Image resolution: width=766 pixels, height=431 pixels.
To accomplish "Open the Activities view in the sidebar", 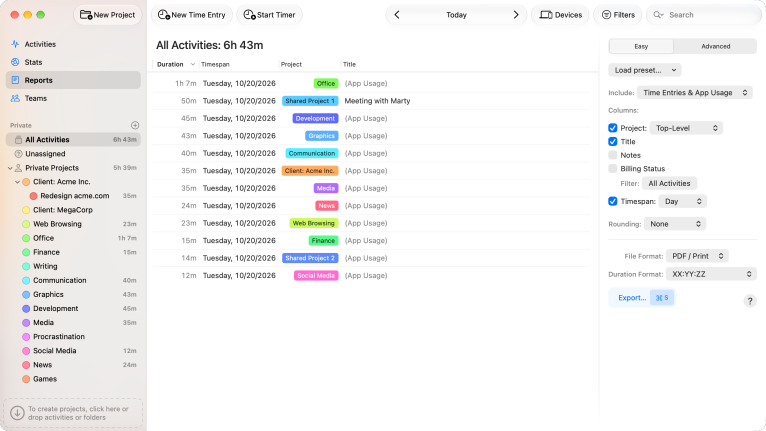I will click(x=73, y=44).
